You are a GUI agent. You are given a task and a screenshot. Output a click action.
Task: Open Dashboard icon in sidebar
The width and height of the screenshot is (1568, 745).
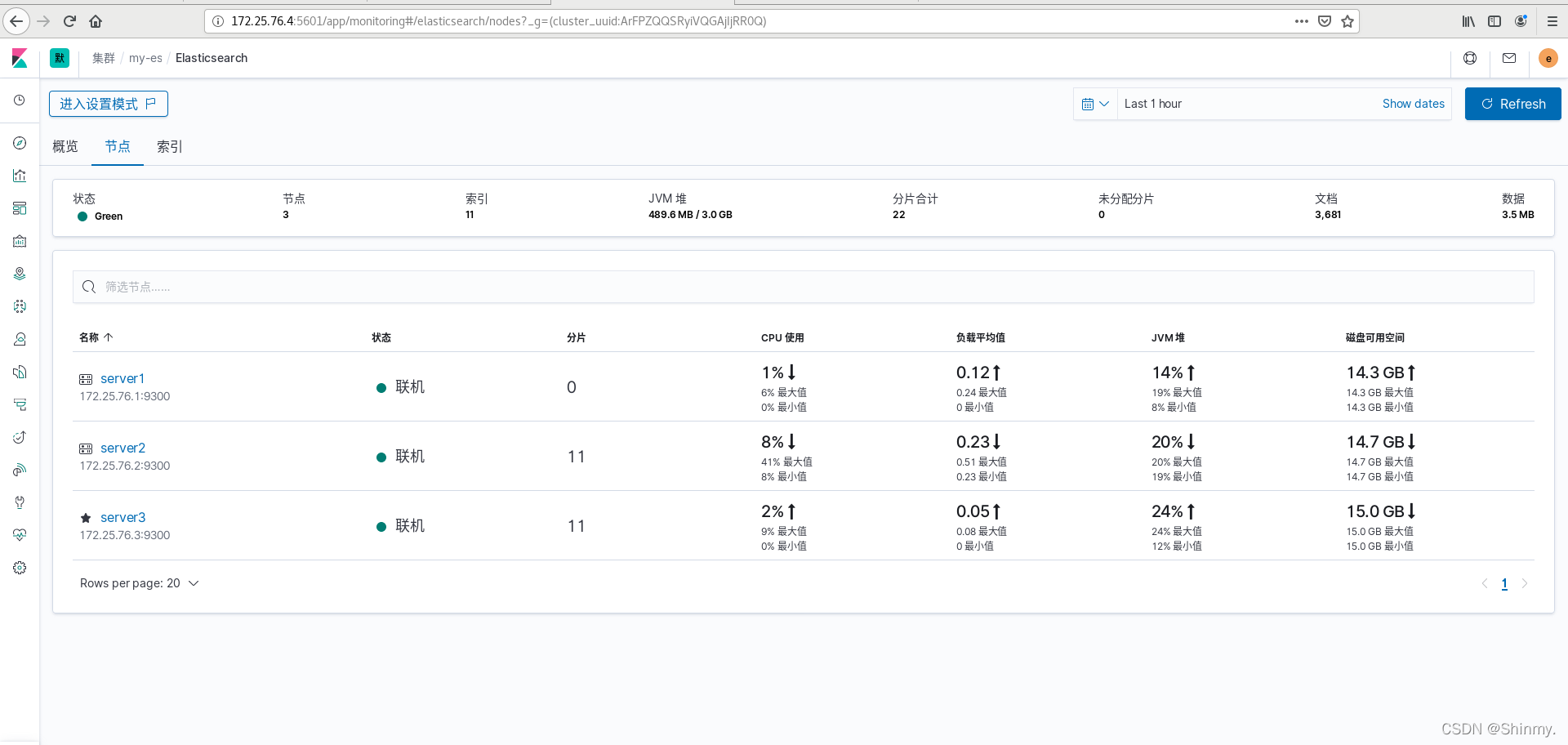(x=20, y=208)
